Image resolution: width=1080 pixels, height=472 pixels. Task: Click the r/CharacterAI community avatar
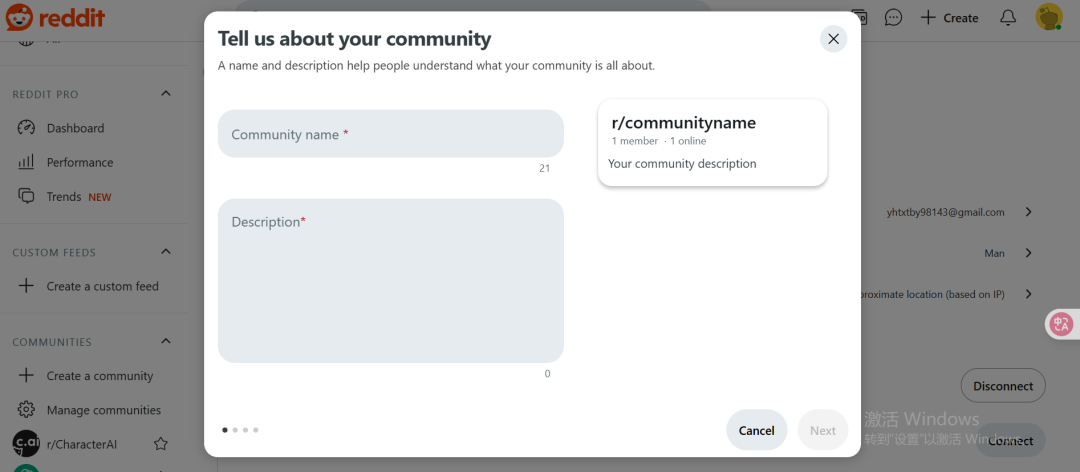(26, 443)
